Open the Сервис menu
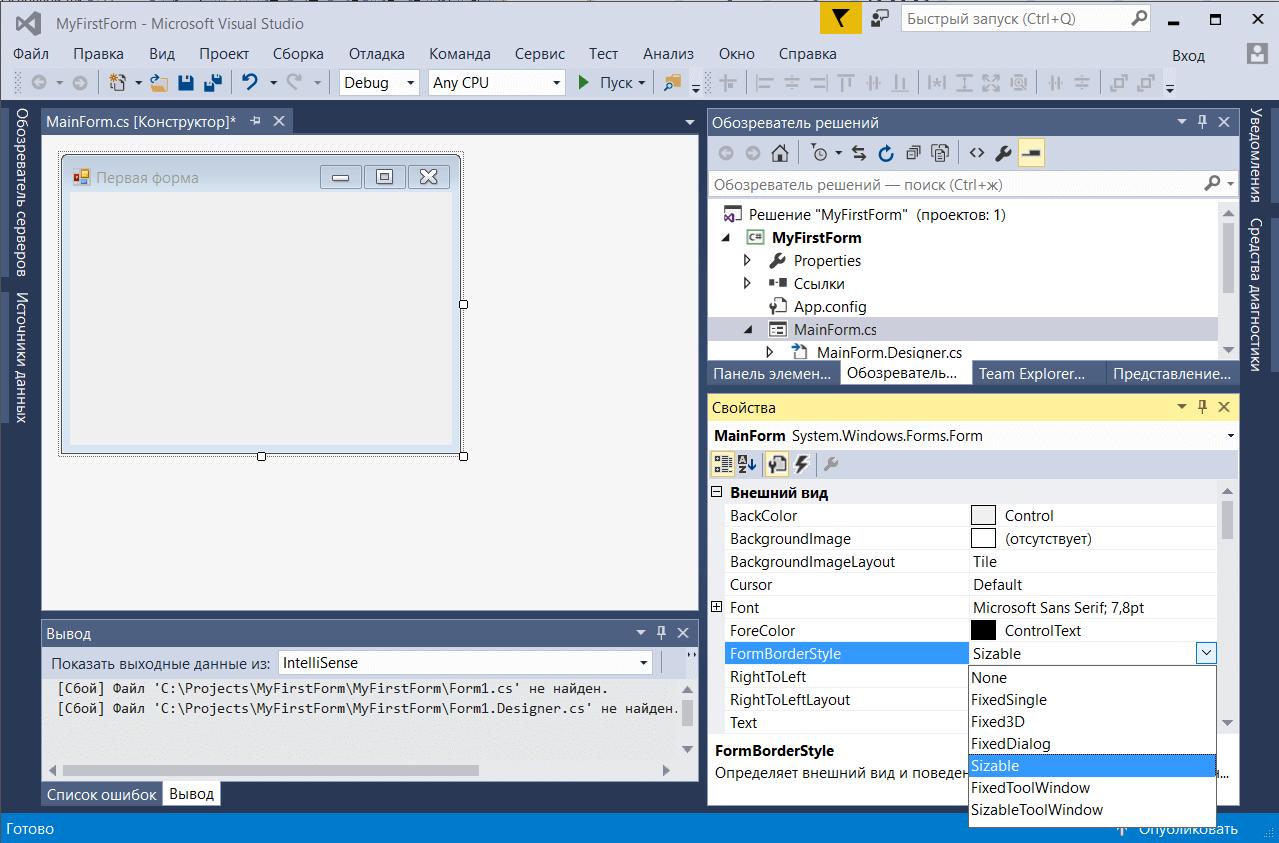Image resolution: width=1279 pixels, height=843 pixels. click(x=540, y=54)
